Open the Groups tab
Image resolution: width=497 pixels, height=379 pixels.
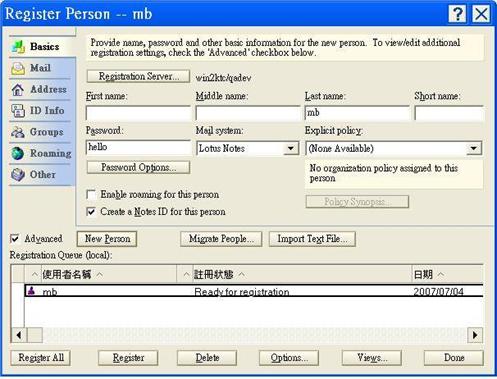tap(41, 132)
